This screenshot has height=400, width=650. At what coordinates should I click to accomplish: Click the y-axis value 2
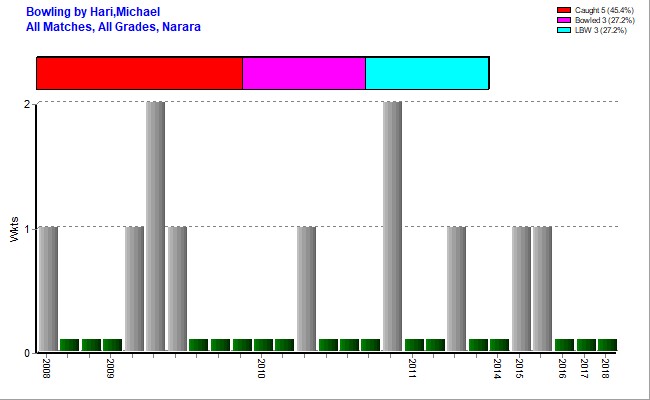click(27, 104)
